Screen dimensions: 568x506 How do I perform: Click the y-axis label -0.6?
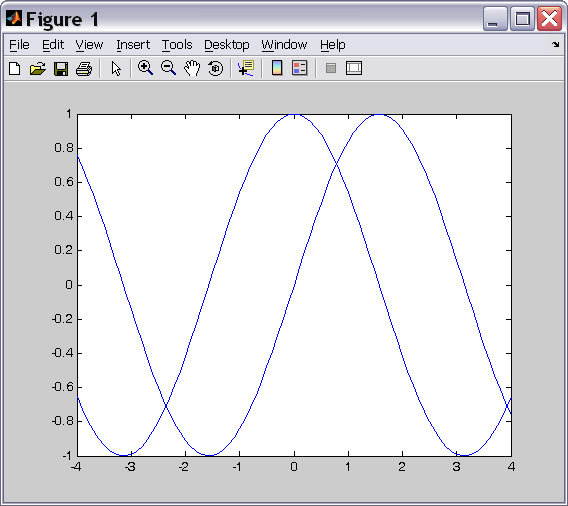click(x=62, y=387)
